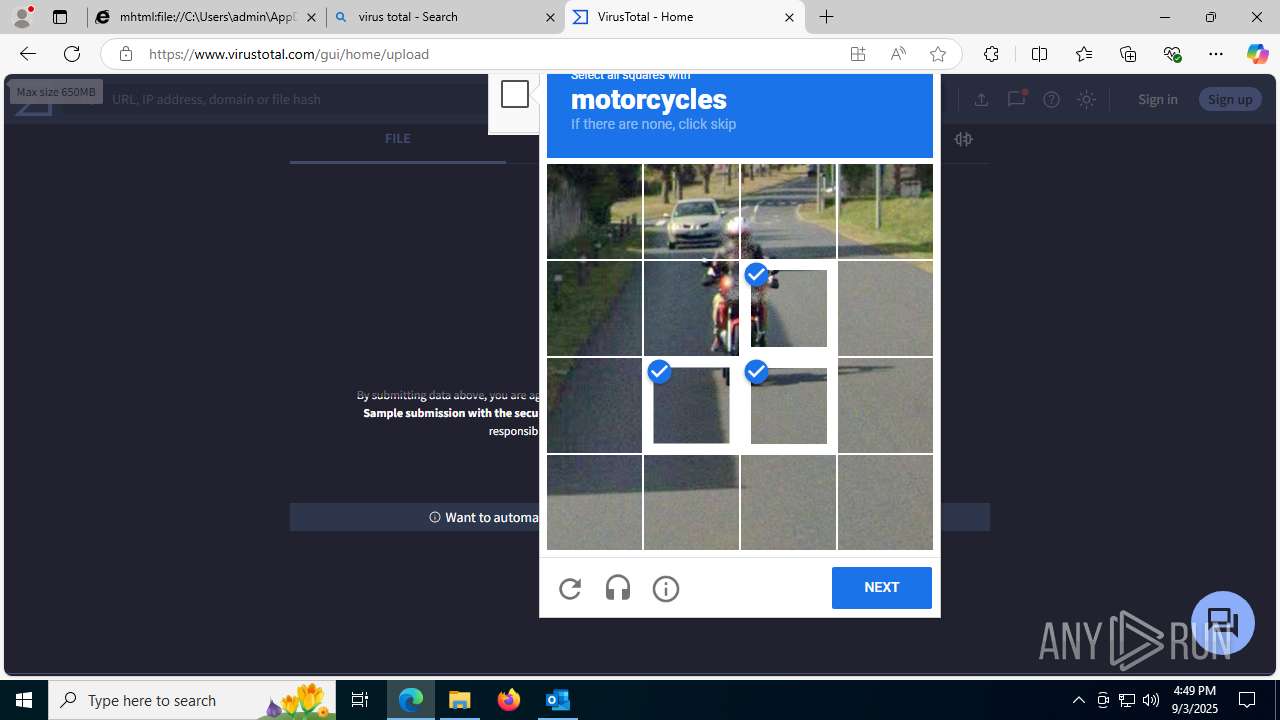Open VirusTotal notifications icon
The height and width of the screenshot is (720, 1280).
[x=1016, y=99]
